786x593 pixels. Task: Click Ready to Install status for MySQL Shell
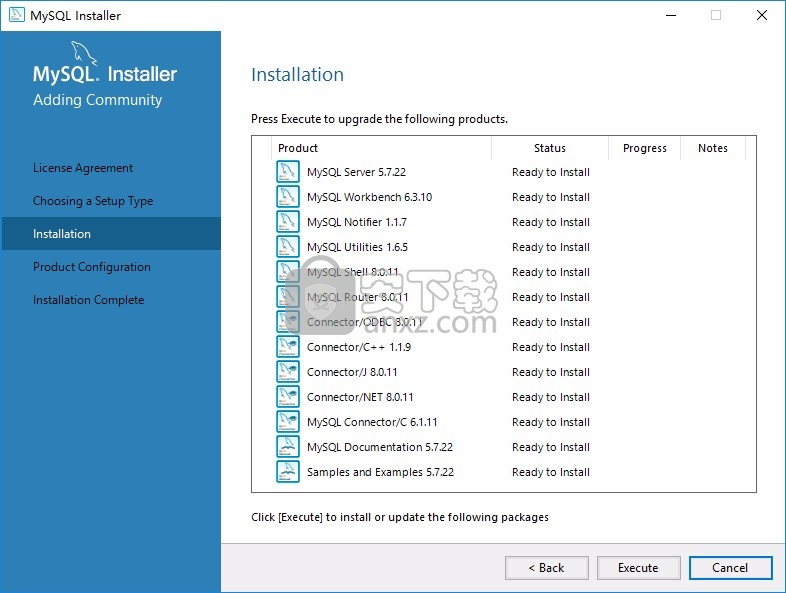click(x=551, y=272)
